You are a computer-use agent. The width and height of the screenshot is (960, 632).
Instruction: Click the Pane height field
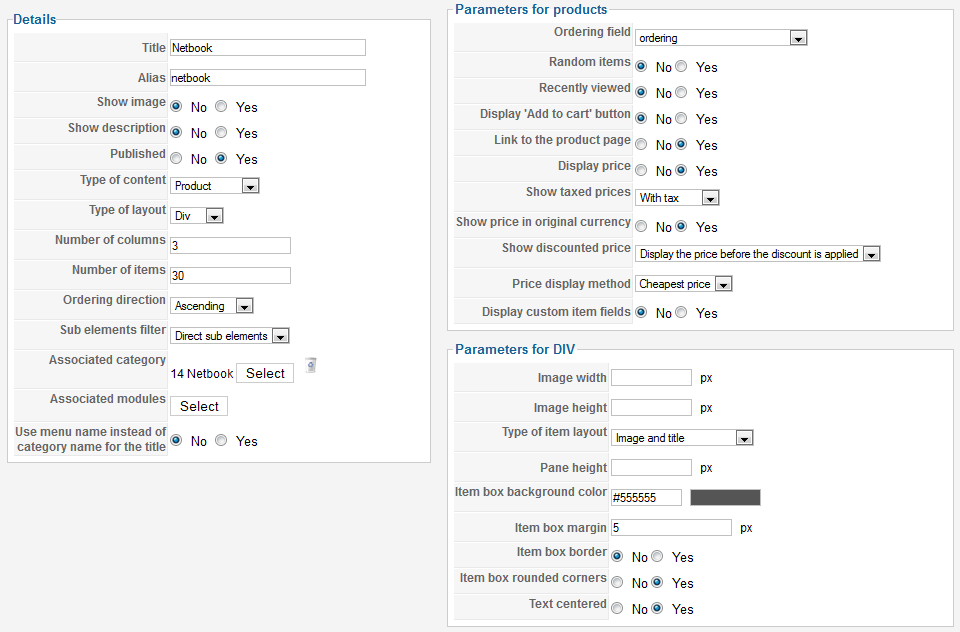(x=651, y=468)
